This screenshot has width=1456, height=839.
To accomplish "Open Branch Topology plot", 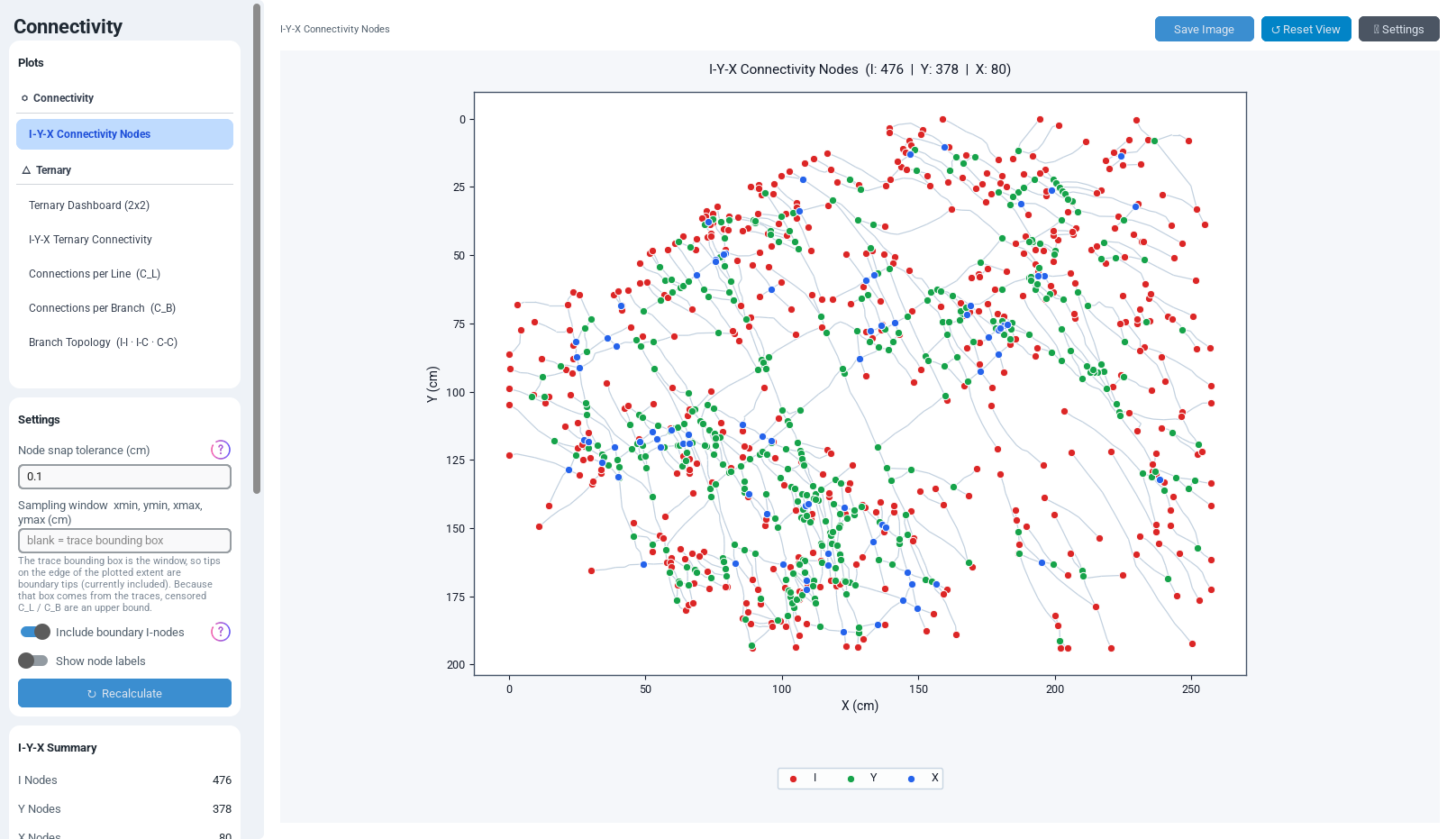I will tap(124, 342).
